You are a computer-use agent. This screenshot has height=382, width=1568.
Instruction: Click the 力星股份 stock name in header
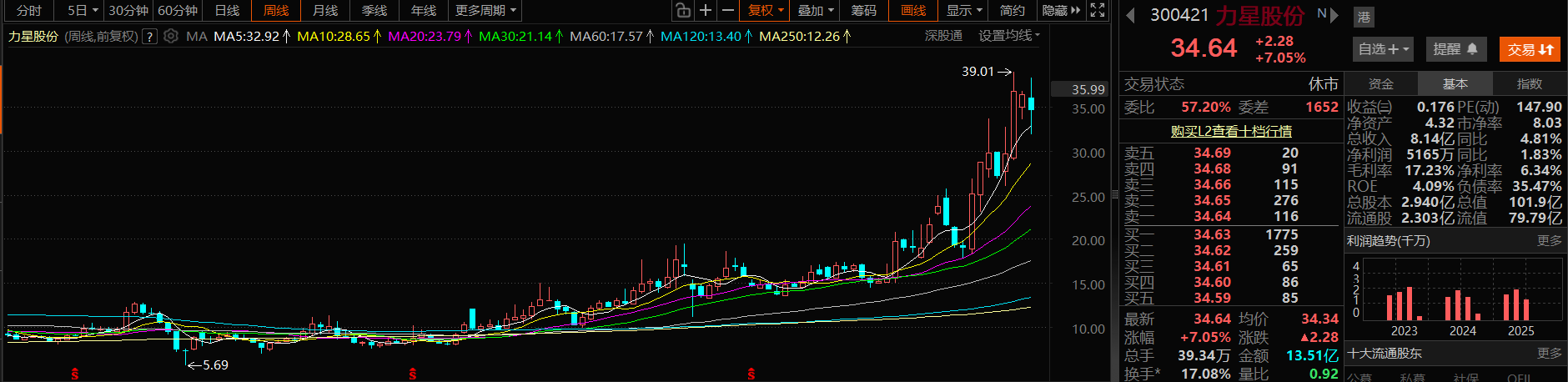click(x=1259, y=15)
